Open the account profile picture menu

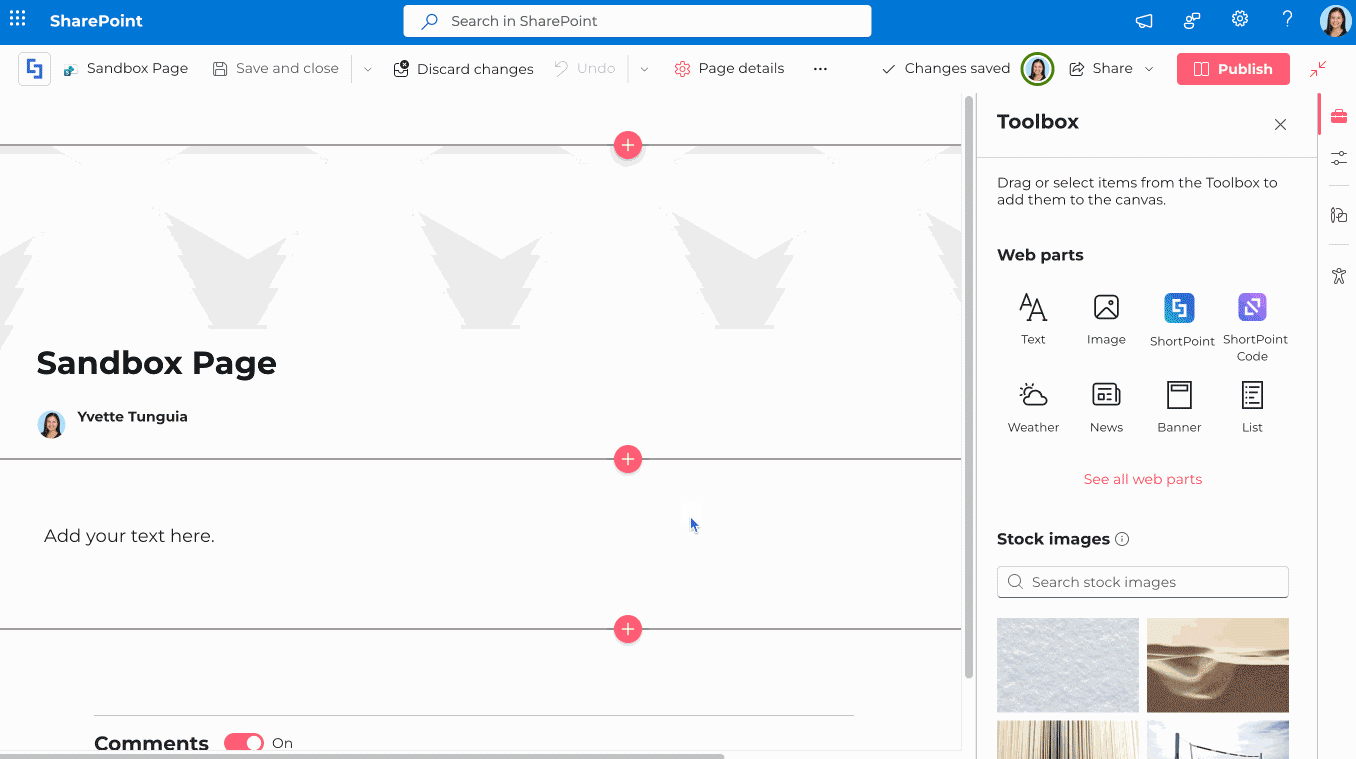tap(1335, 21)
